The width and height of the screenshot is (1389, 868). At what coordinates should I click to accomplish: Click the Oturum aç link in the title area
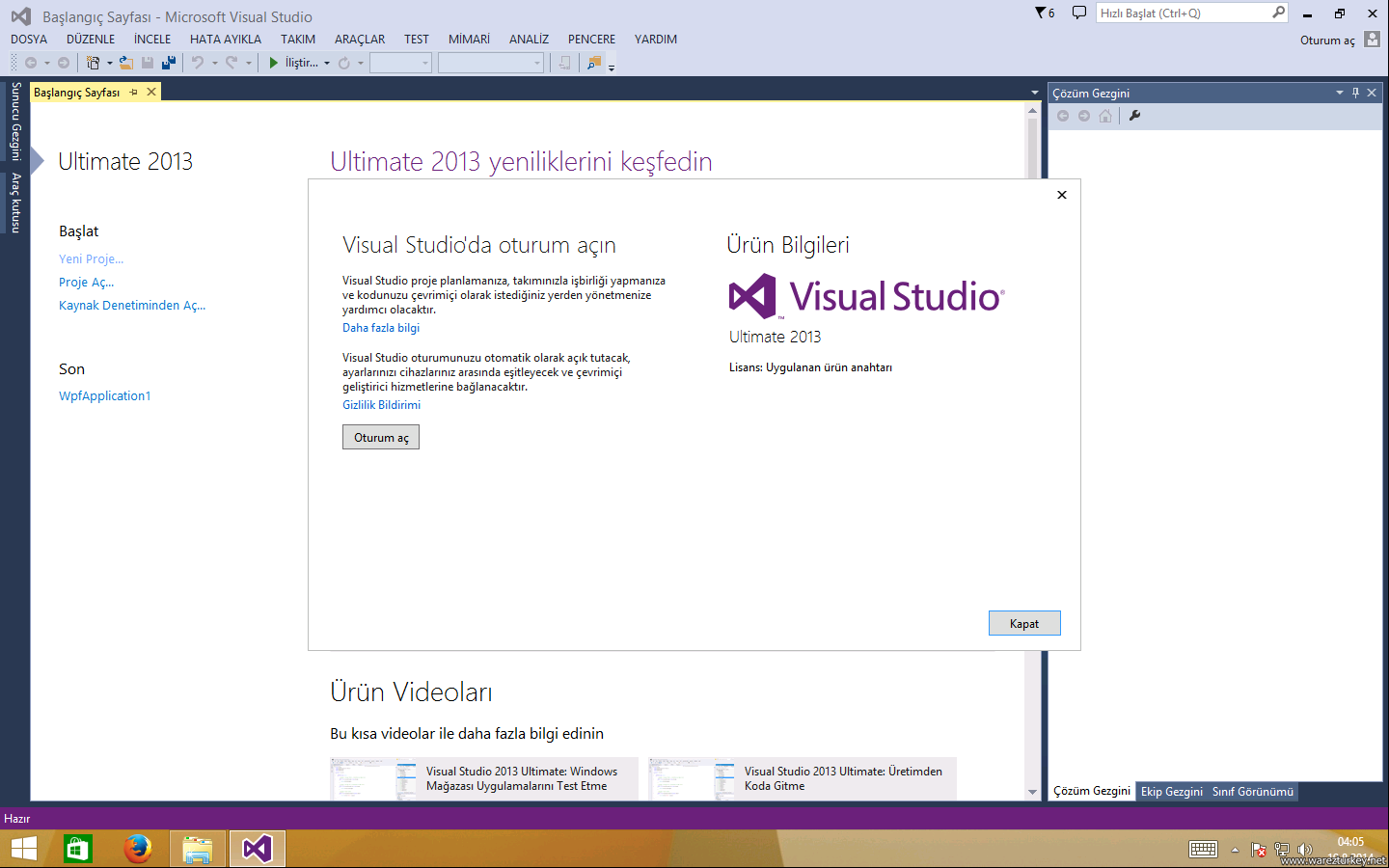(1327, 41)
